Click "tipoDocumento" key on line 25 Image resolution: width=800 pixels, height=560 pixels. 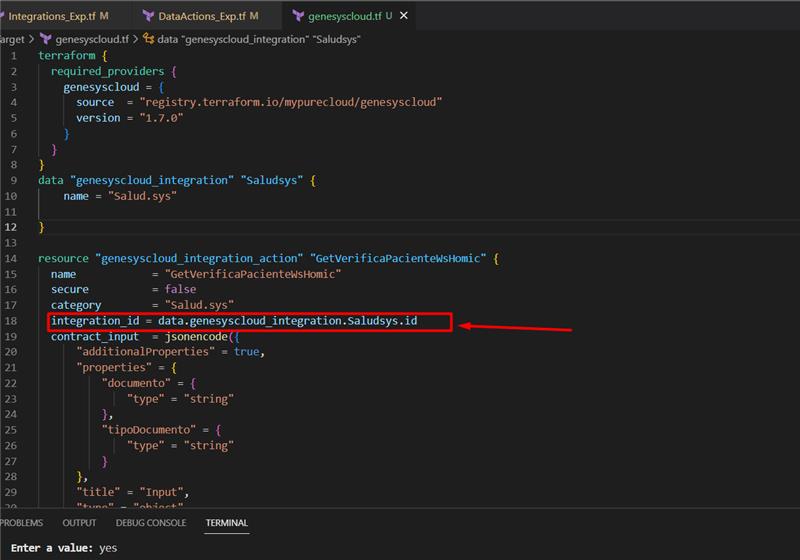point(149,430)
